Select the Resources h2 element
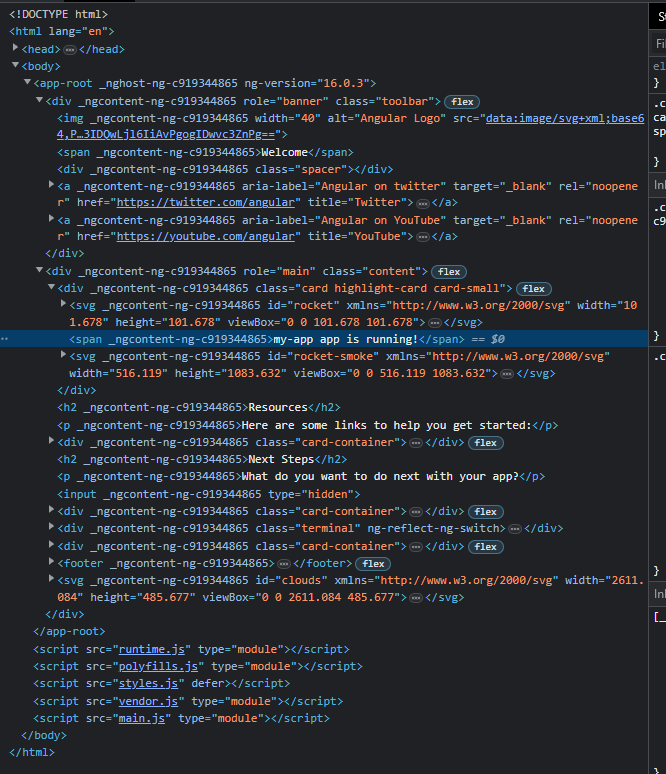This screenshot has height=774, width=666. pyautogui.click(x=199, y=408)
